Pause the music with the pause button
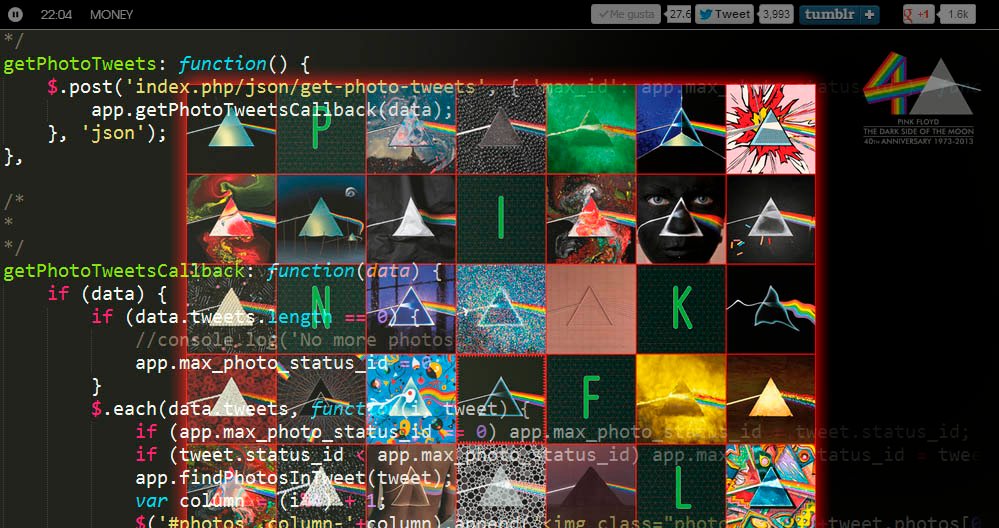 16,14
